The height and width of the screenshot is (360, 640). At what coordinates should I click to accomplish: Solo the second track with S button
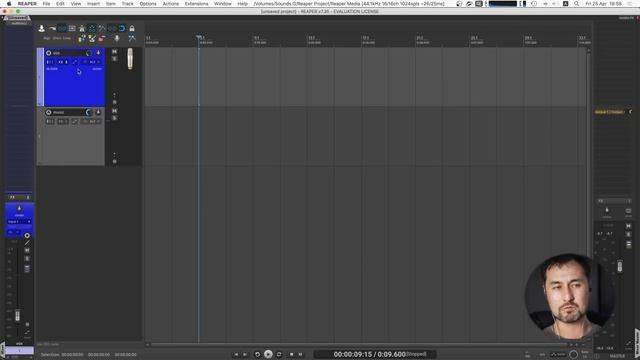114,118
